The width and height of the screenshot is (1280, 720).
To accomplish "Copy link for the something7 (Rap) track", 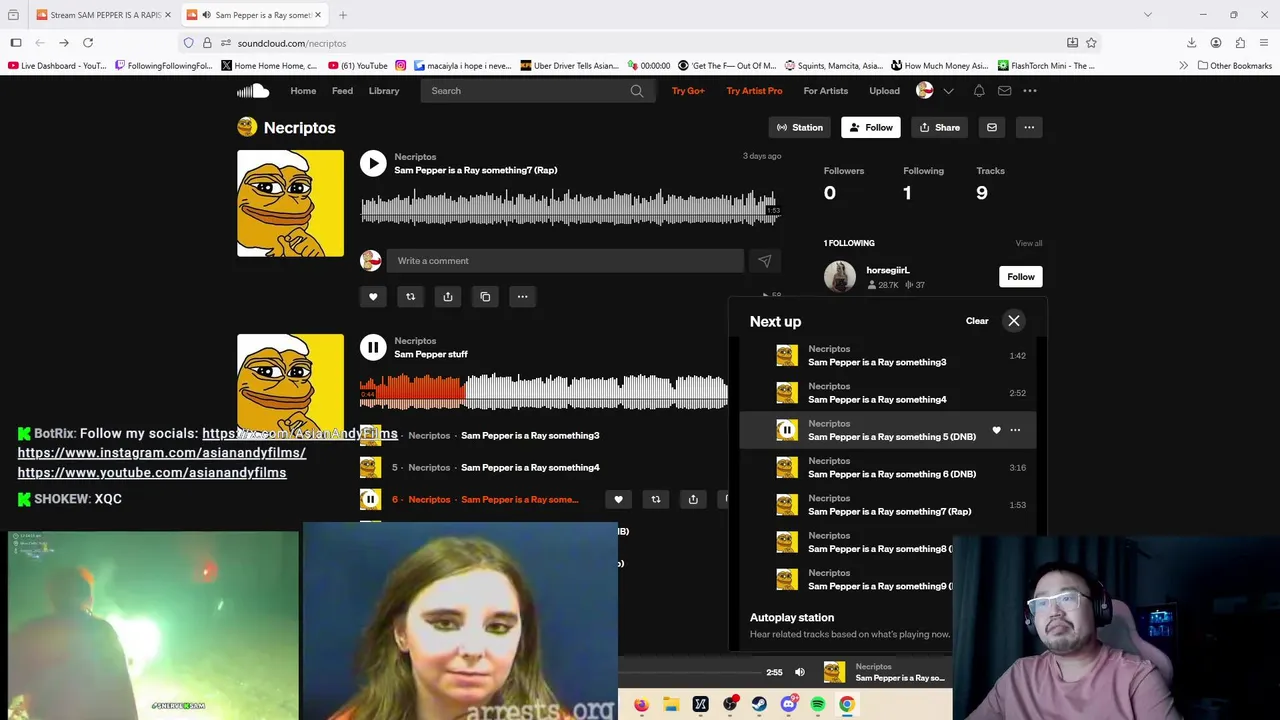I will coord(485,296).
